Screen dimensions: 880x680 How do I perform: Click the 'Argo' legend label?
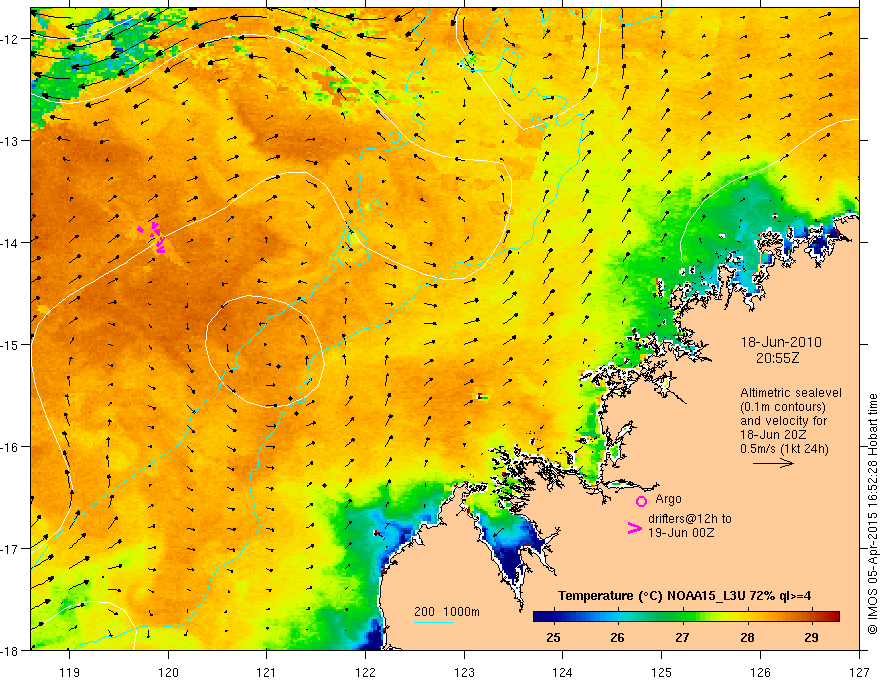click(668, 499)
